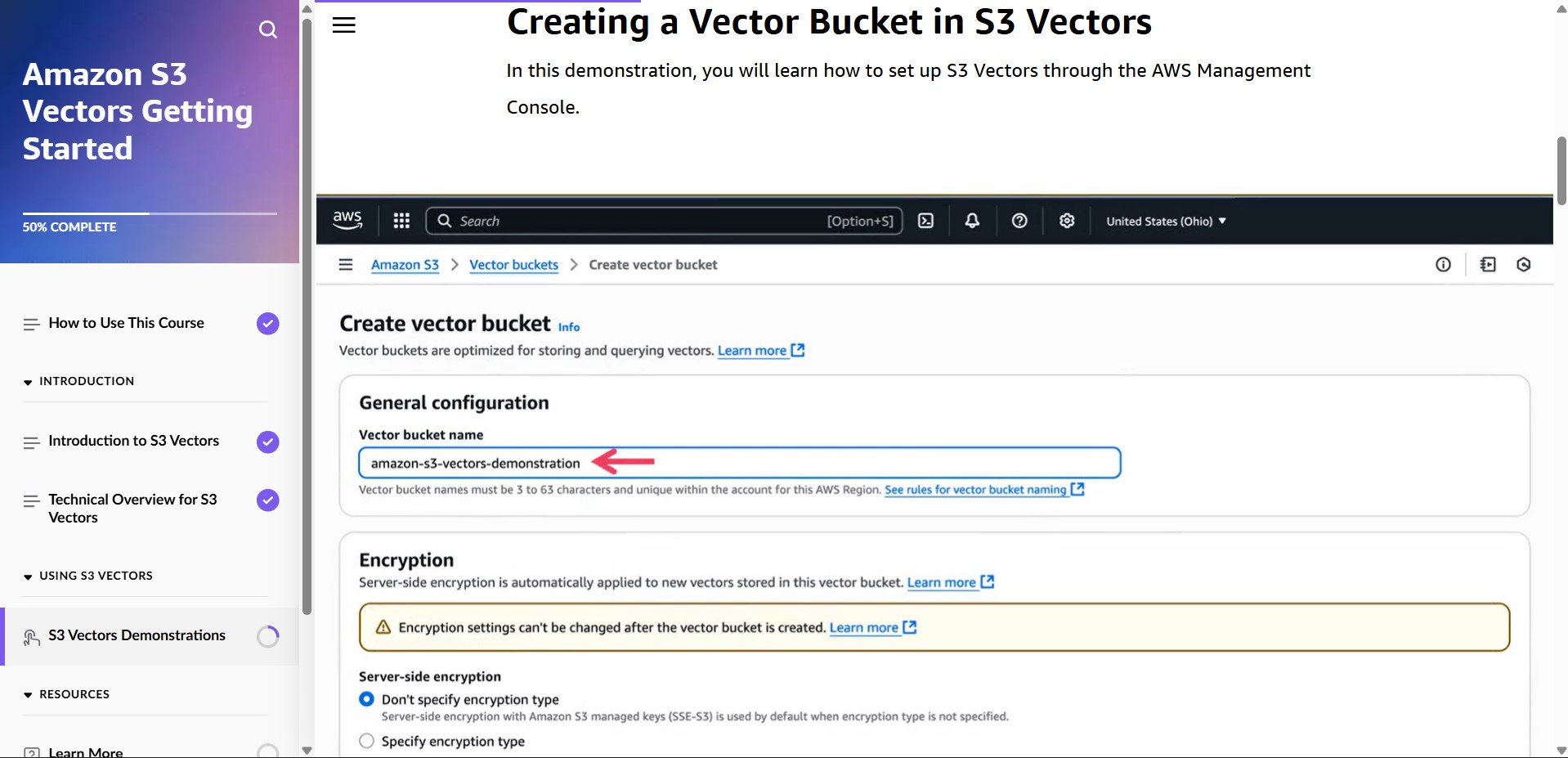Click the Vector buckets breadcrumb link
This screenshot has width=1568, height=758.
pyautogui.click(x=513, y=264)
